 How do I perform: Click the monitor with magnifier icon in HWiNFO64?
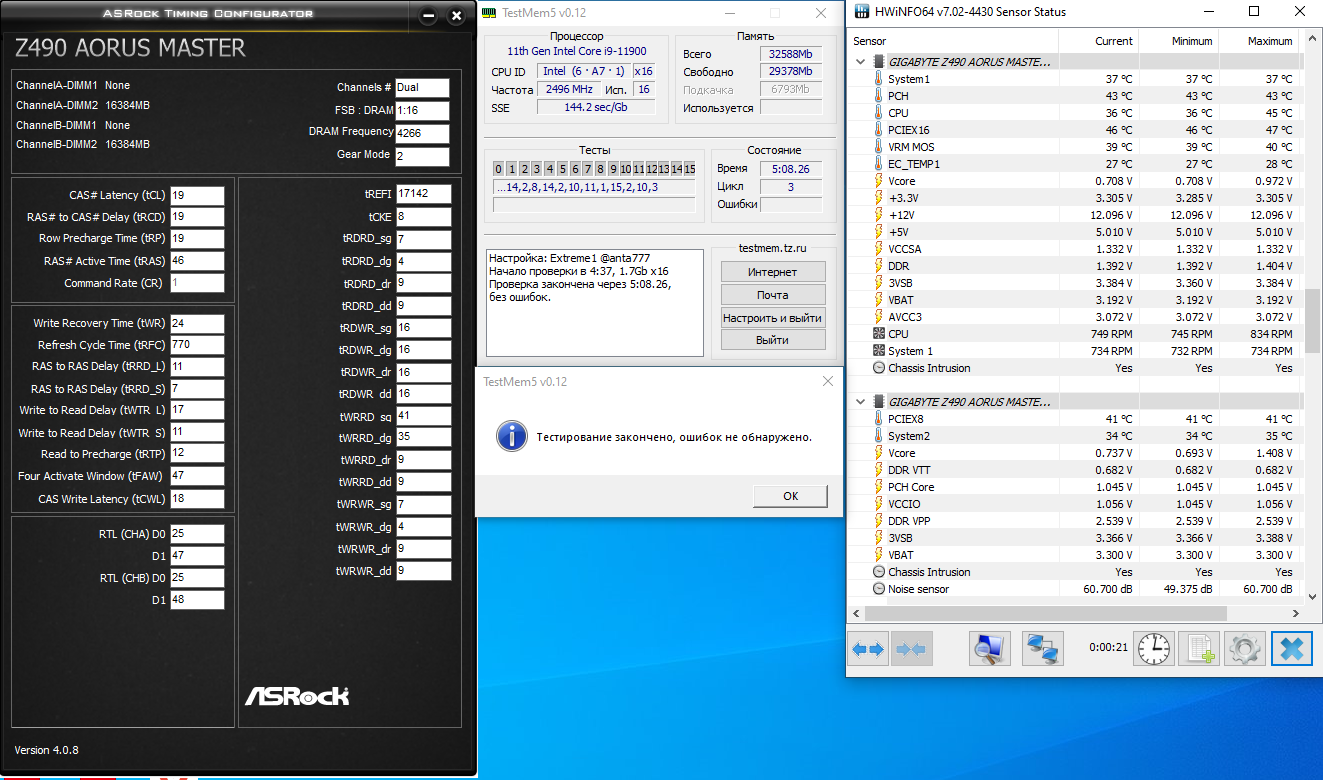990,649
